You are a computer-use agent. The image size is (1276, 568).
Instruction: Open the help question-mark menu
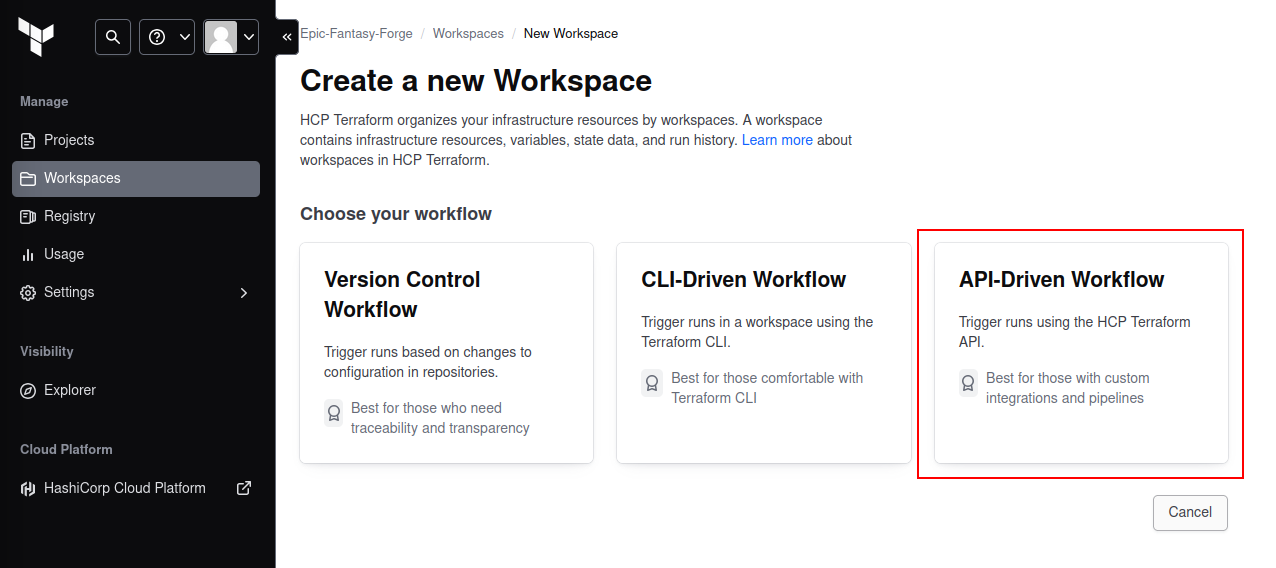click(x=167, y=37)
